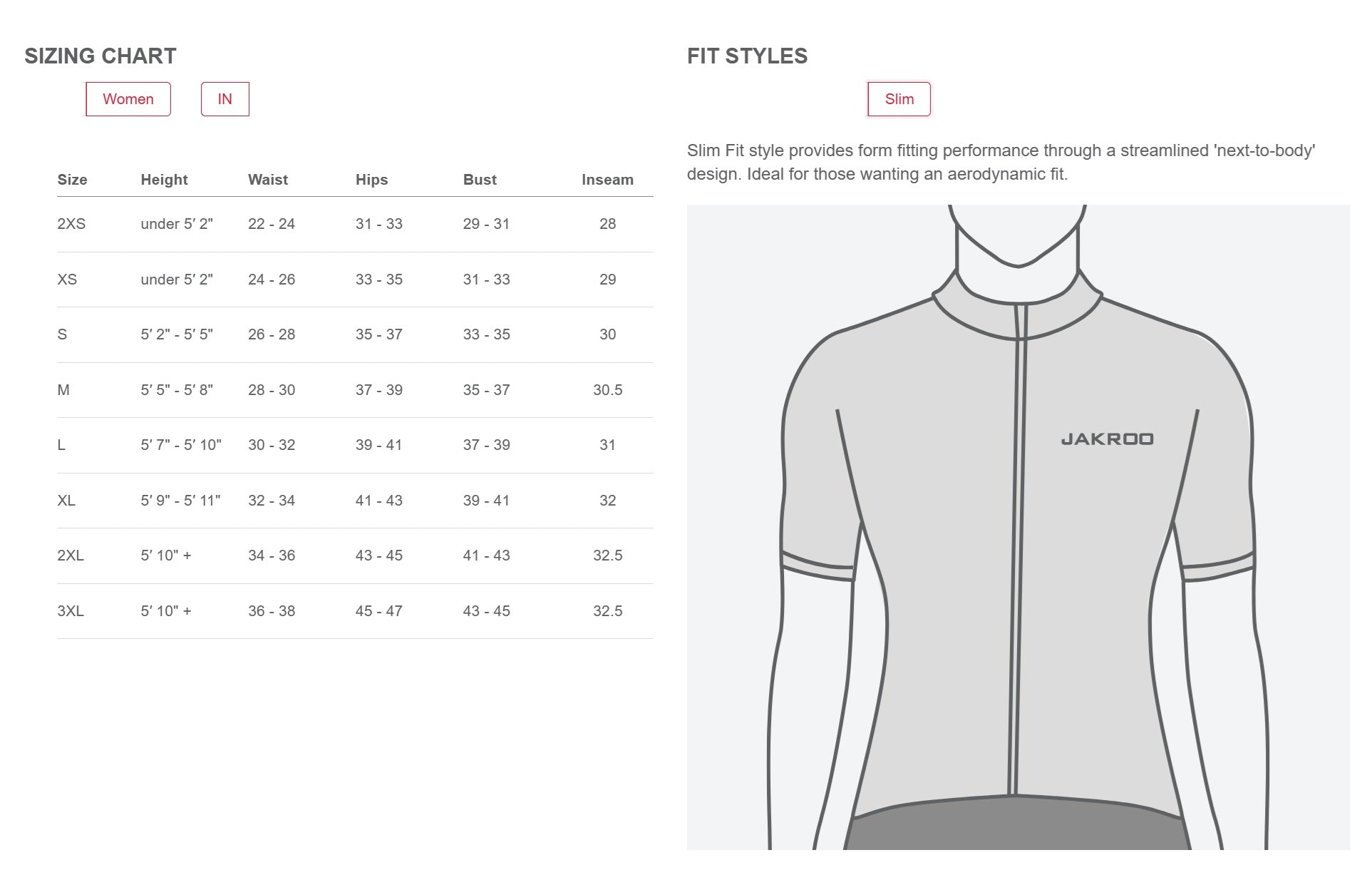Click the XL waist value 32 - 34
This screenshot has height=870, width=1372.
(272, 501)
